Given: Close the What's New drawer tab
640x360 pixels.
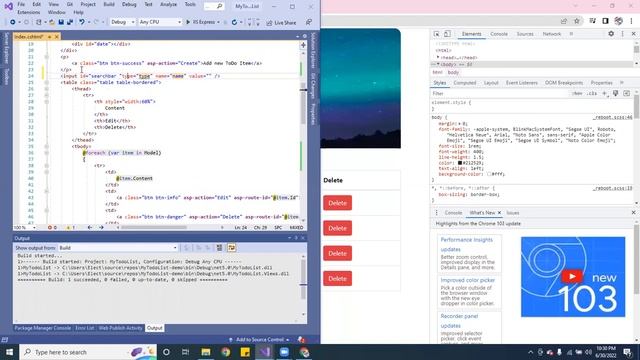Looking at the screenshot, I should (x=499, y=213).
